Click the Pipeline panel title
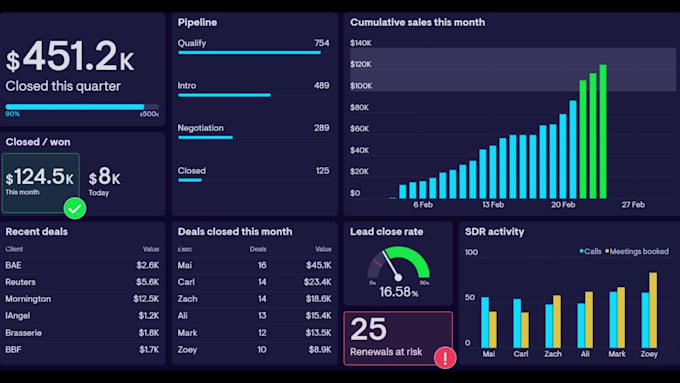The height and width of the screenshot is (383, 680). point(197,22)
